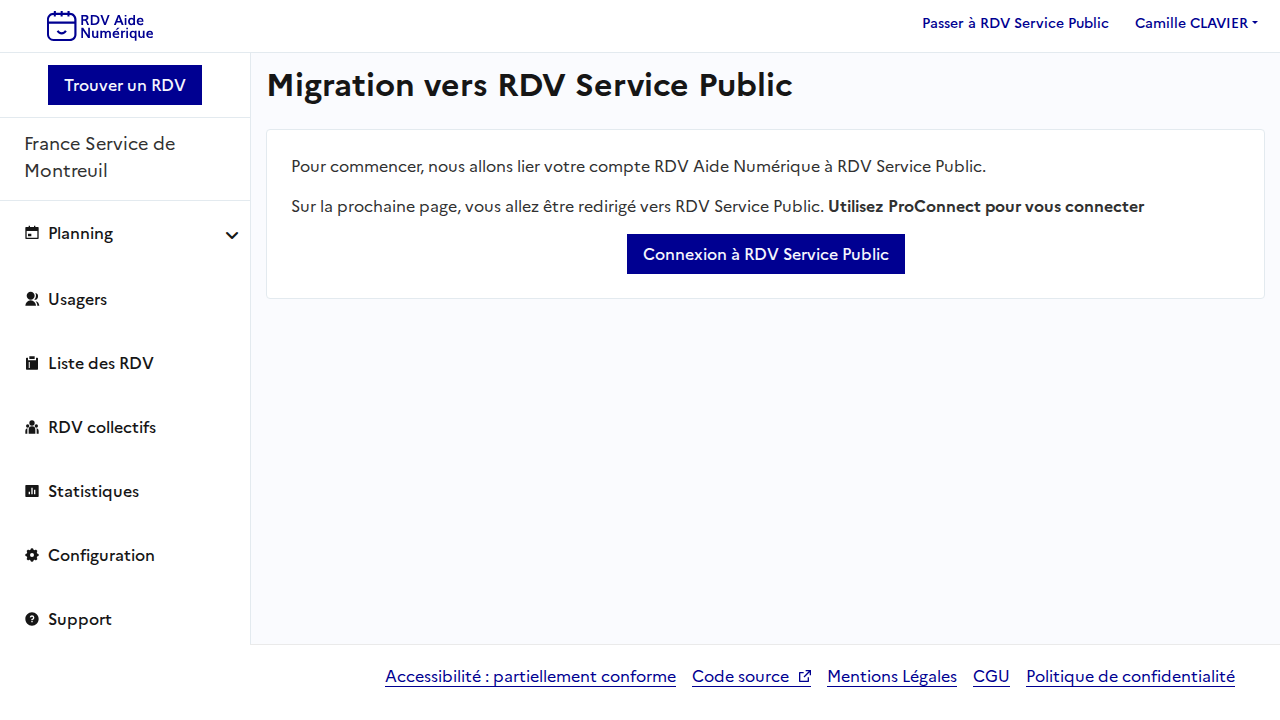
Task: Click the RDV Aide Numérique calendar logo
Action: (61, 26)
